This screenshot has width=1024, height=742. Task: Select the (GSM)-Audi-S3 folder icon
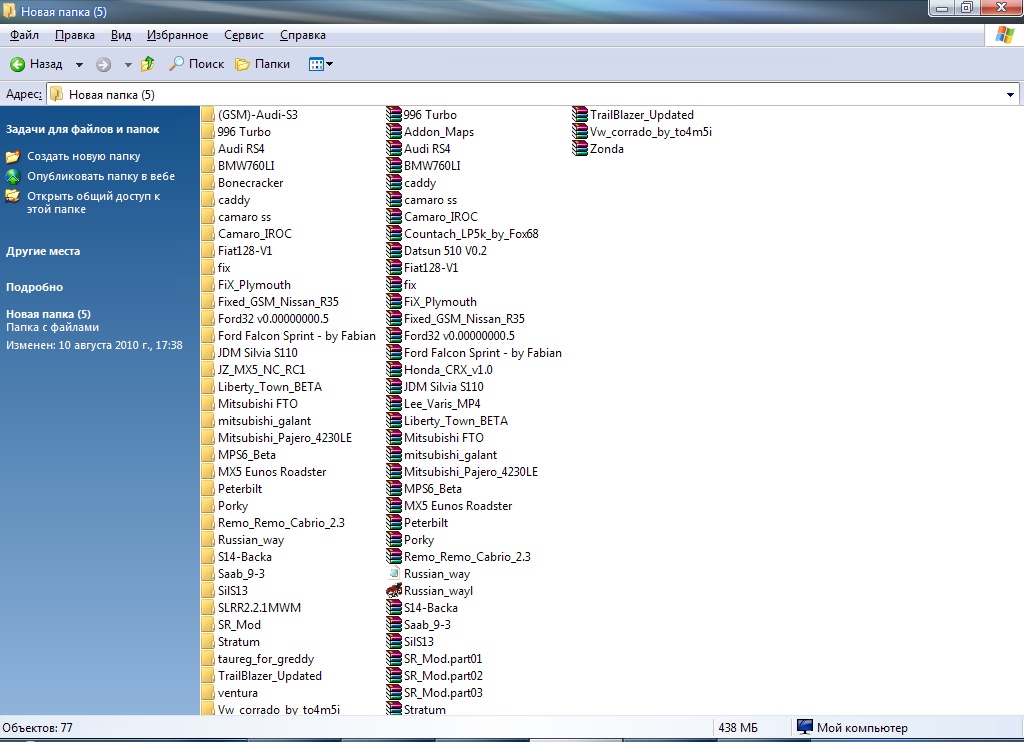click(x=208, y=115)
